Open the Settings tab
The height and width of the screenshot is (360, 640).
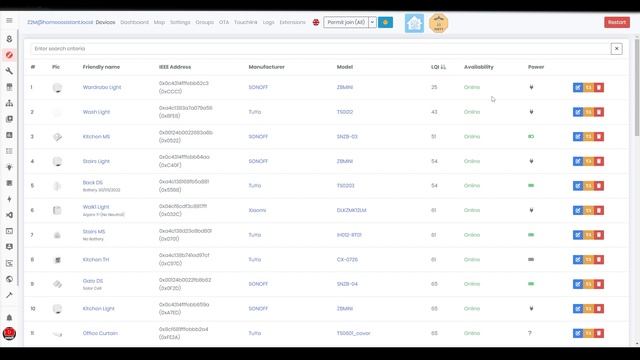point(180,22)
